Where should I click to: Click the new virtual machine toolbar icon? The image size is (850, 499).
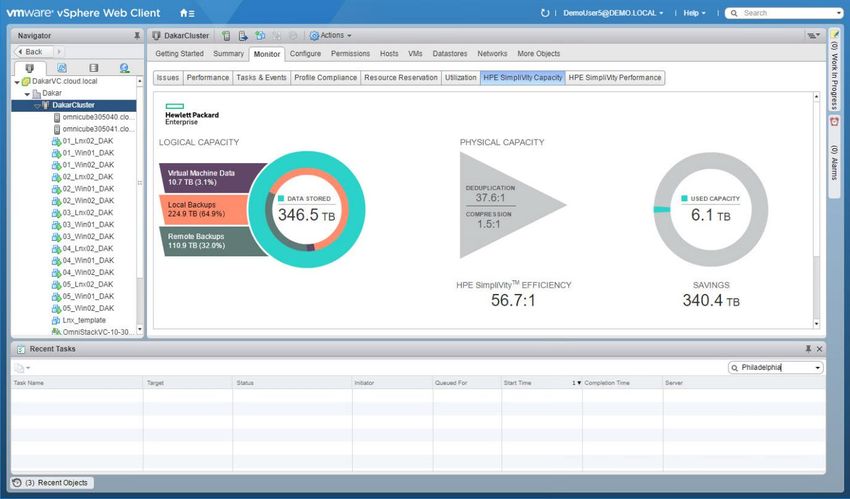point(260,36)
